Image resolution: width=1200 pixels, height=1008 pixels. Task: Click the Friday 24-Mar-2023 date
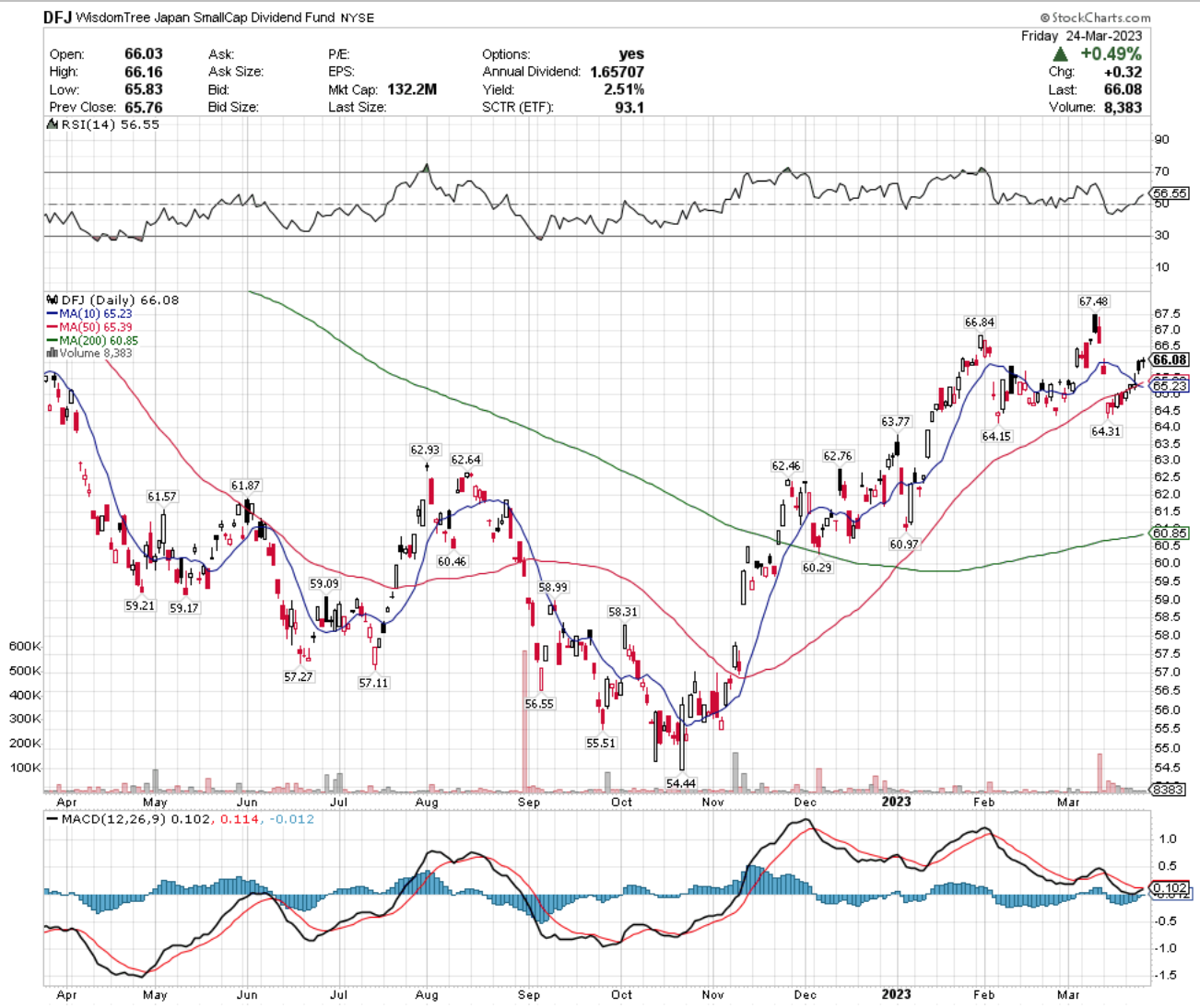(1082, 36)
